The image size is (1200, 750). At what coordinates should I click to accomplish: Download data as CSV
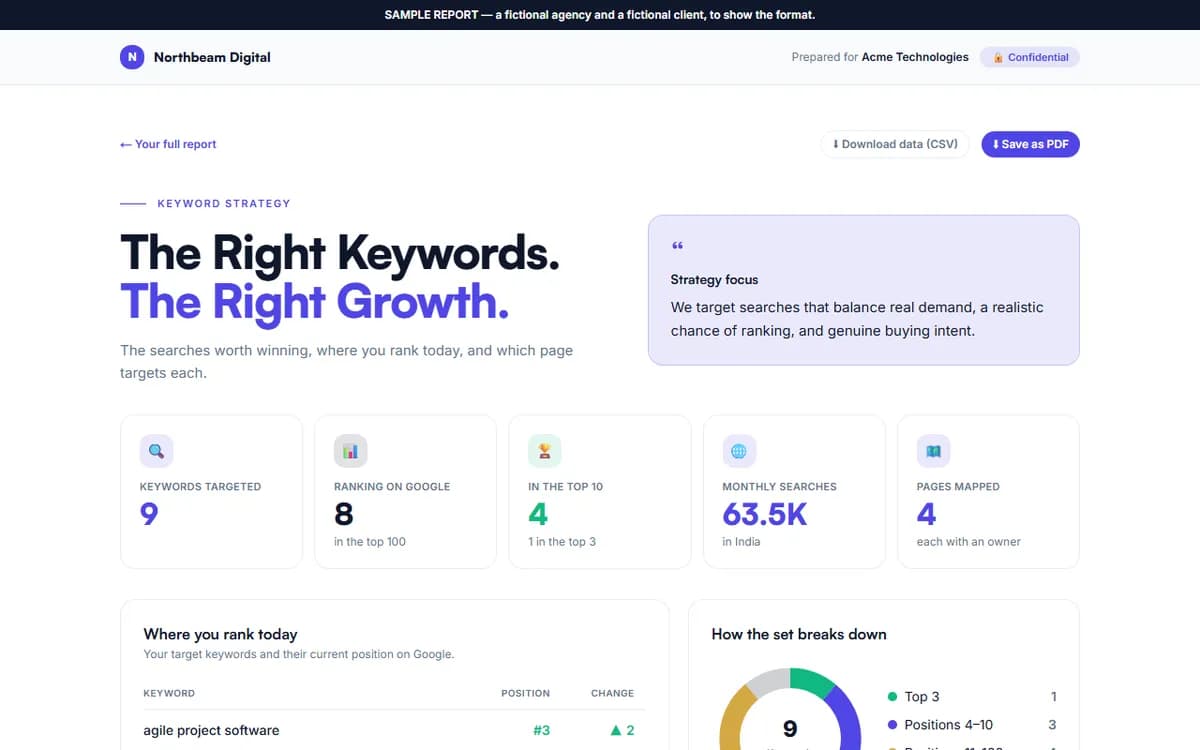(x=895, y=144)
